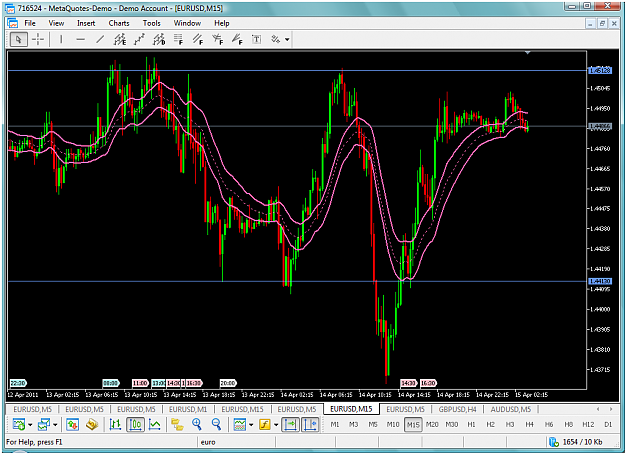
Task: Select timeframe button H2
Action: point(490,424)
